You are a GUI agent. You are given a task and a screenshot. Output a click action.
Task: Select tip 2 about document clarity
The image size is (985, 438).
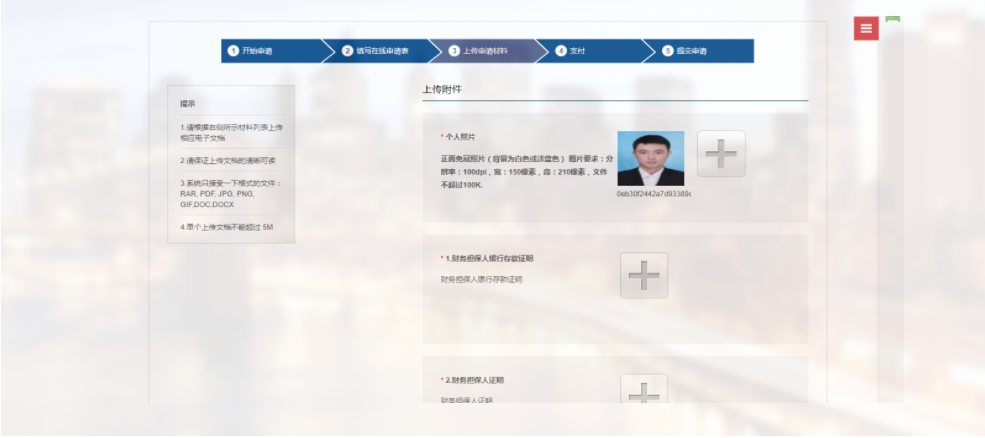228,160
